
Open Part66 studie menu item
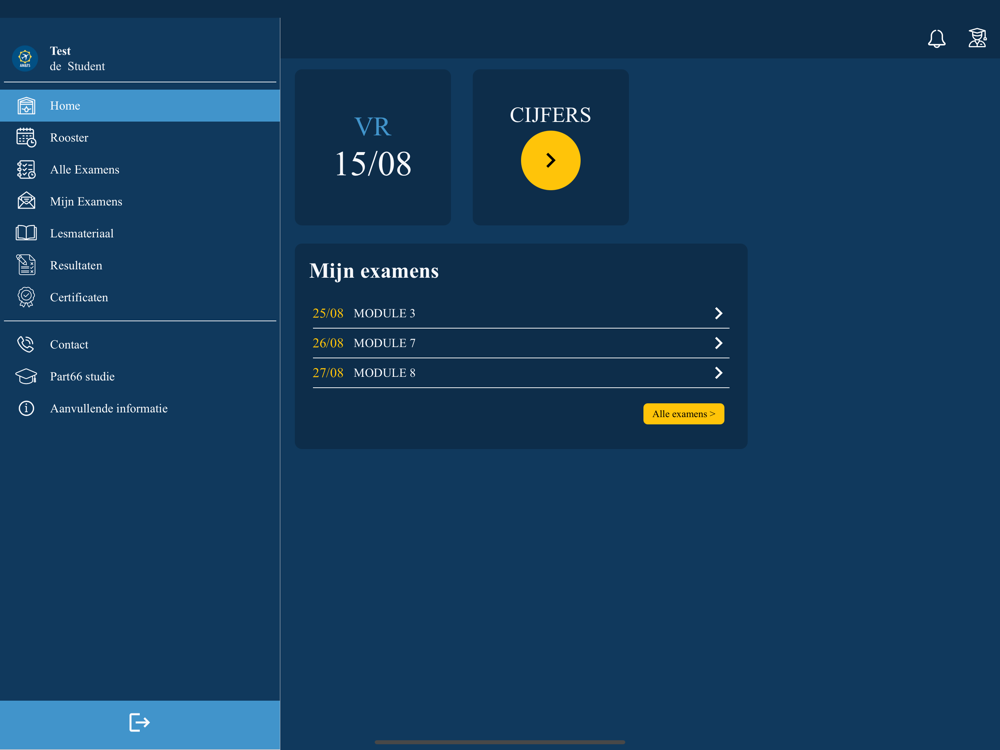pos(140,376)
